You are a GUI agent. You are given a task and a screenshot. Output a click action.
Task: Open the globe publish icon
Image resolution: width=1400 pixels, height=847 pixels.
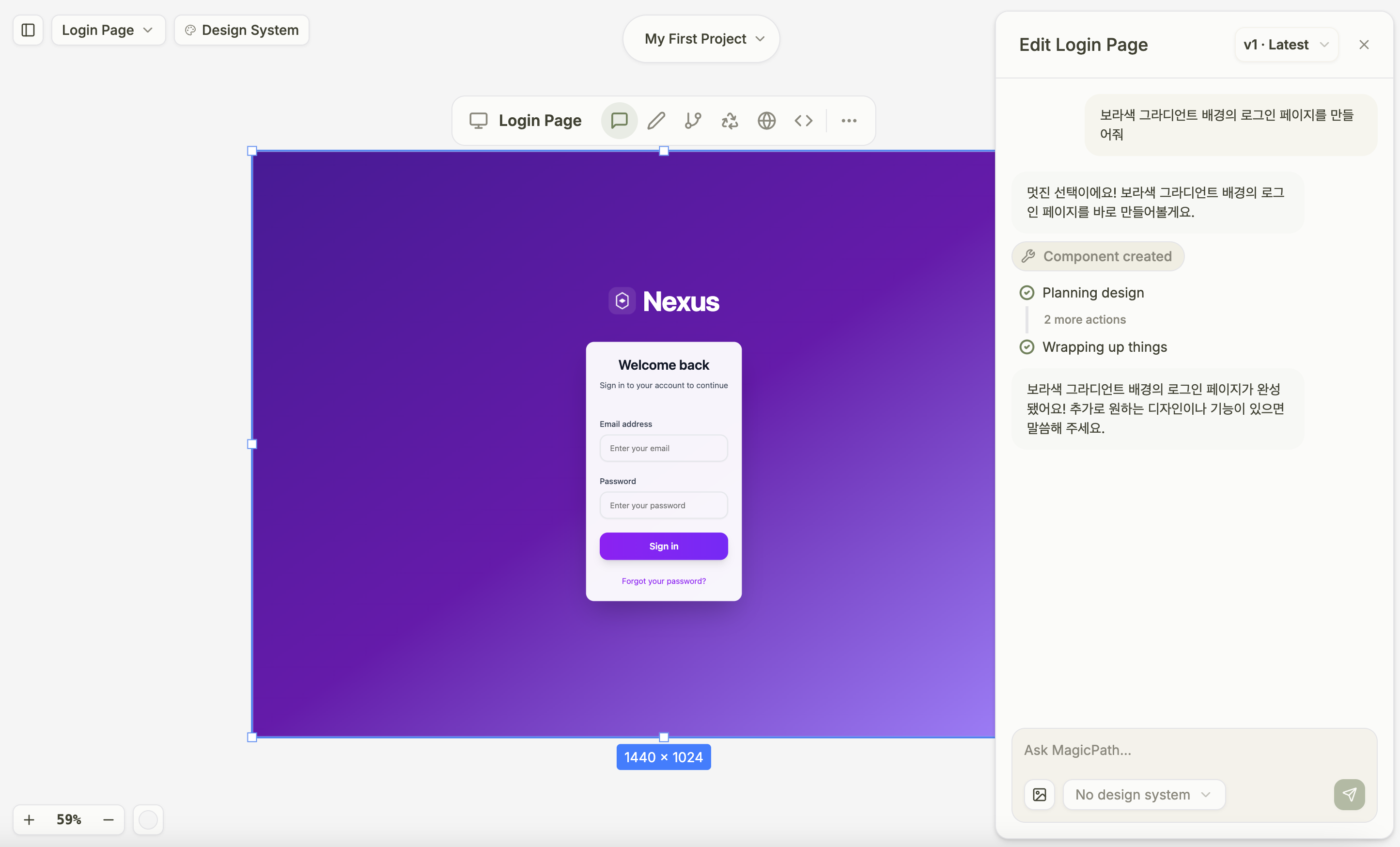tap(766, 121)
